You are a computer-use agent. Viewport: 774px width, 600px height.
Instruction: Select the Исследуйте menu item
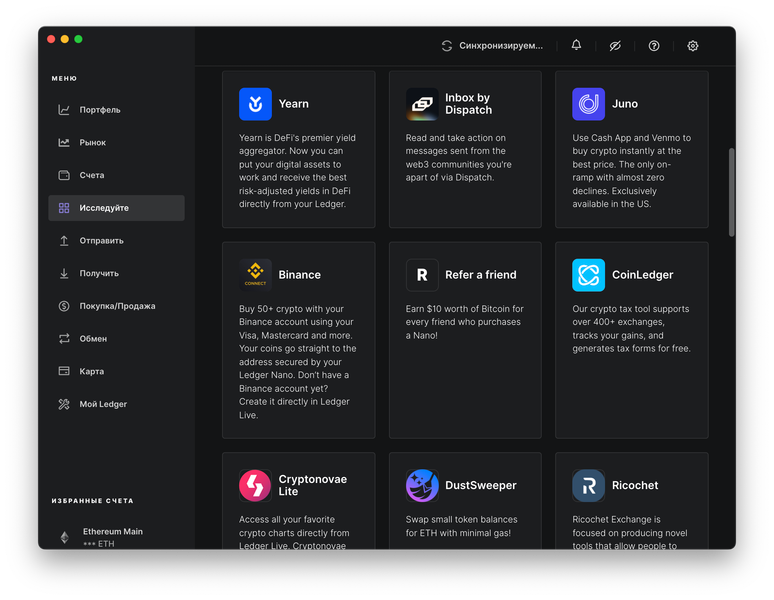pos(116,208)
